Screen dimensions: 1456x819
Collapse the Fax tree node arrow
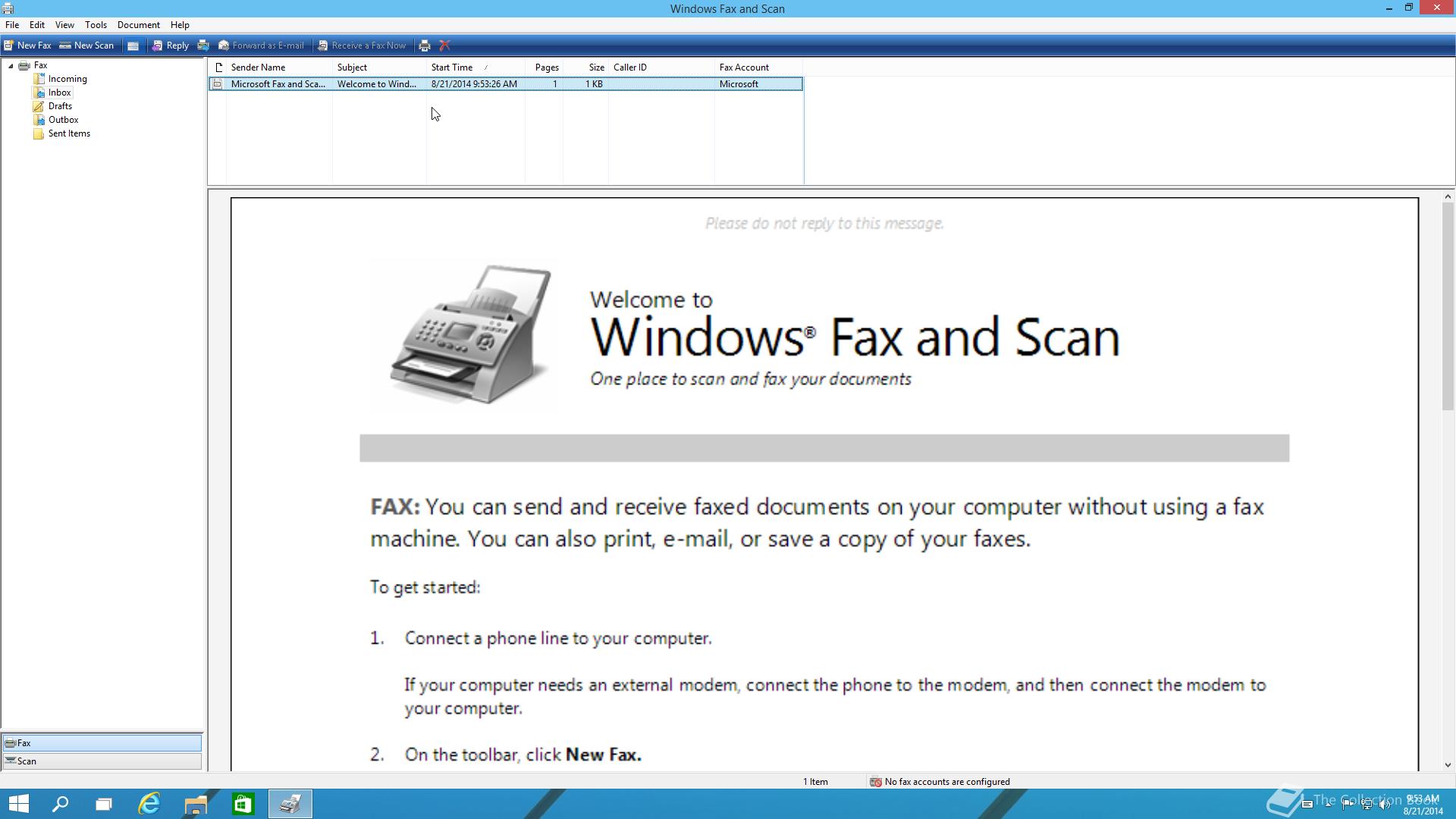tap(11, 66)
